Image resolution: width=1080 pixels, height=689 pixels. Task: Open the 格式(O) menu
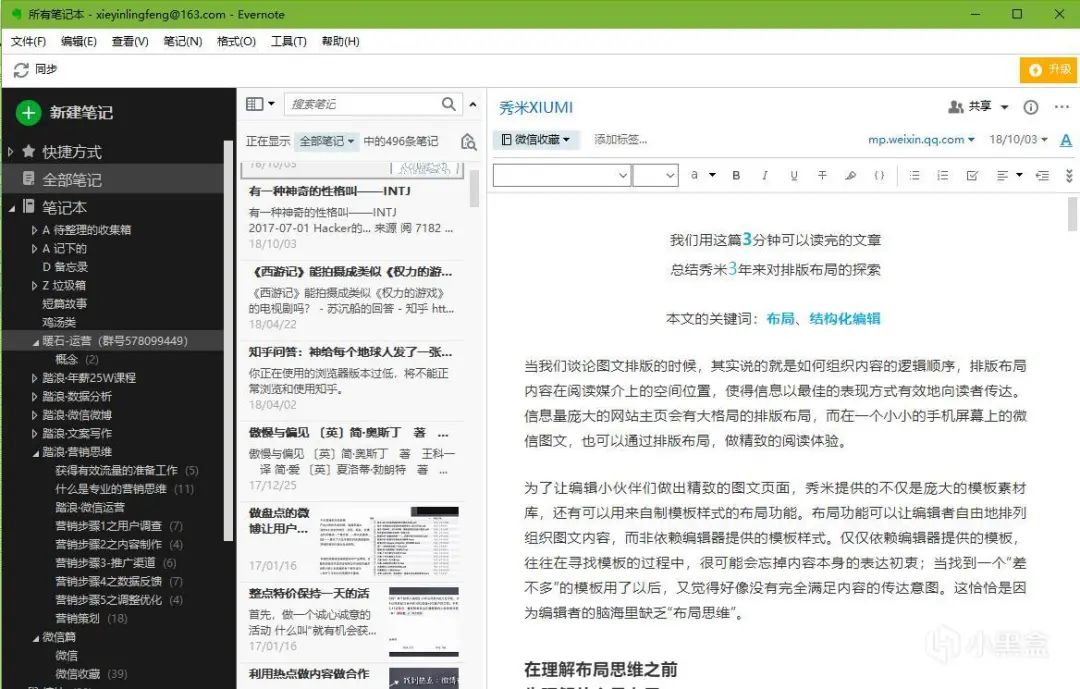tap(236, 41)
